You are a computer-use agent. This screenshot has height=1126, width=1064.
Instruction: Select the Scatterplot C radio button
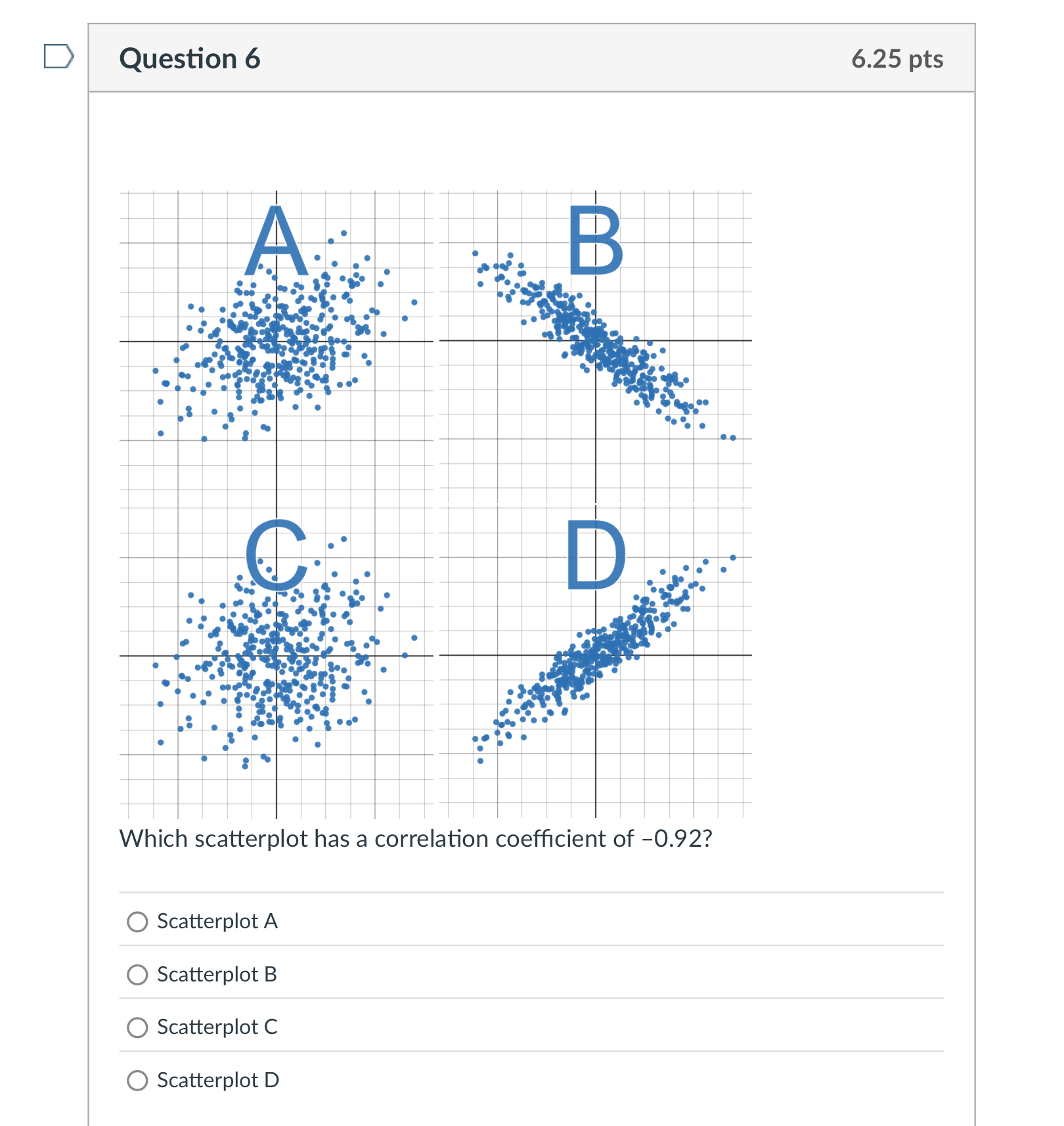[137, 1027]
